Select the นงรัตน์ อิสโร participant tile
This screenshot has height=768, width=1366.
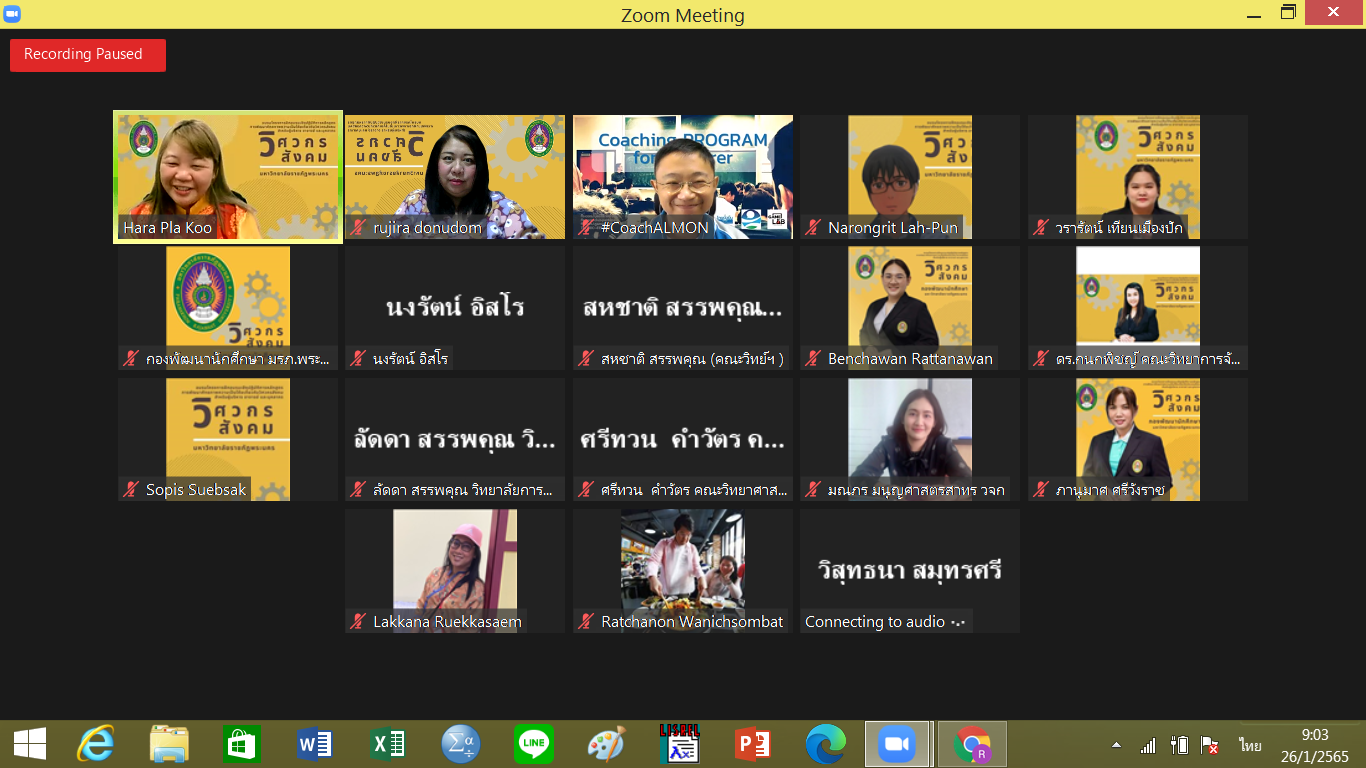point(455,308)
